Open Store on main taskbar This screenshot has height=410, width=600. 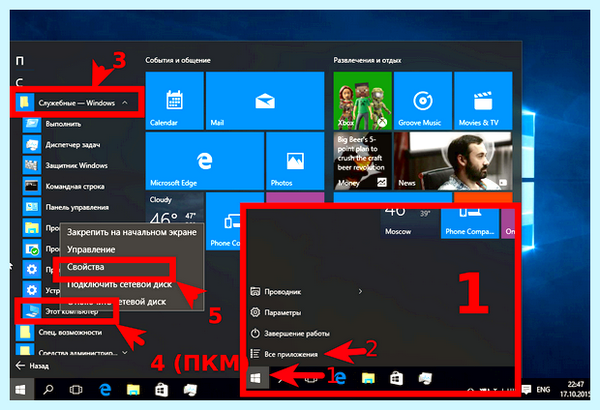pyautogui.click(x=161, y=390)
